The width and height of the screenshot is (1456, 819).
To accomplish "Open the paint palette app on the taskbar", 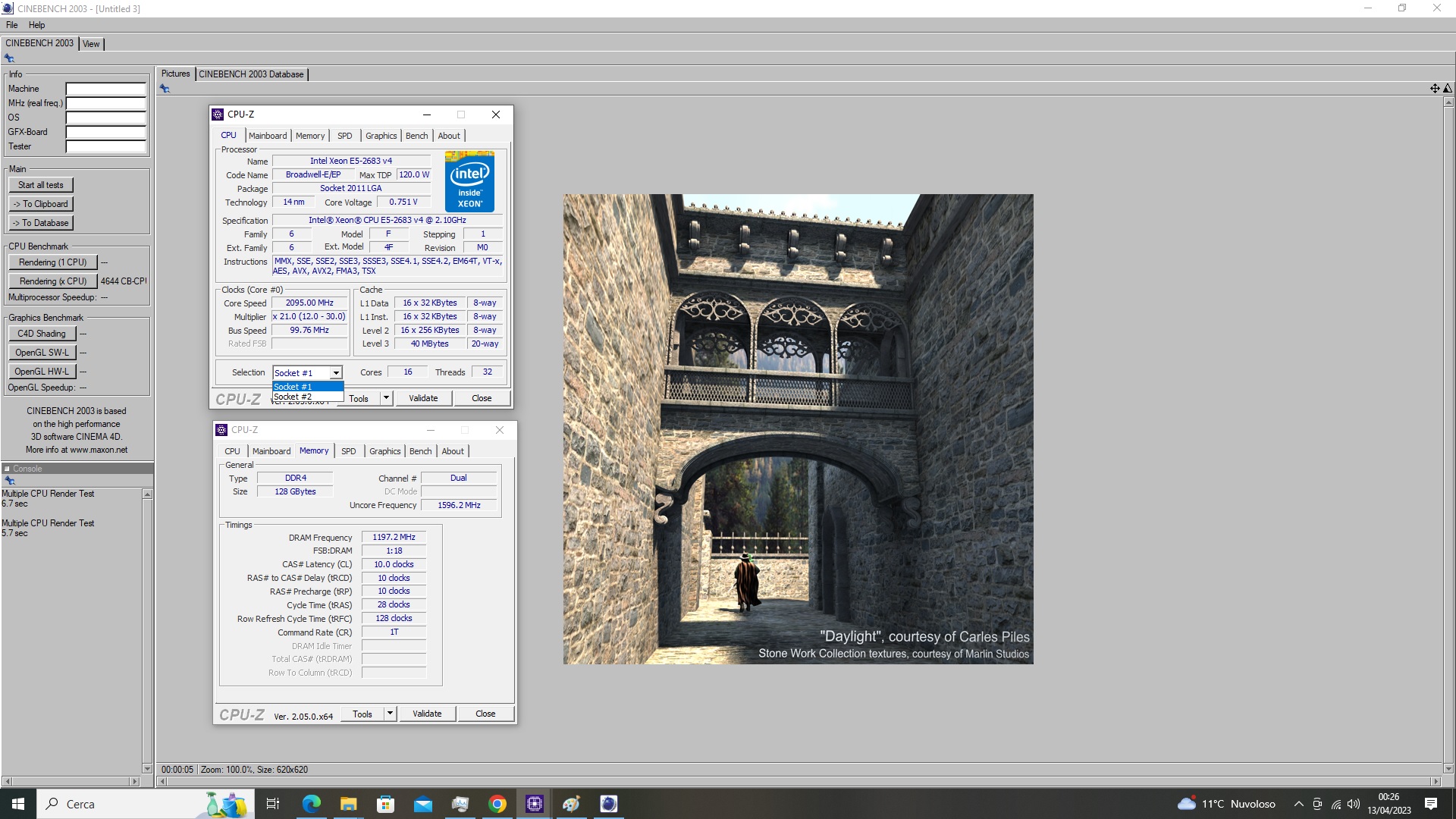I will [571, 804].
